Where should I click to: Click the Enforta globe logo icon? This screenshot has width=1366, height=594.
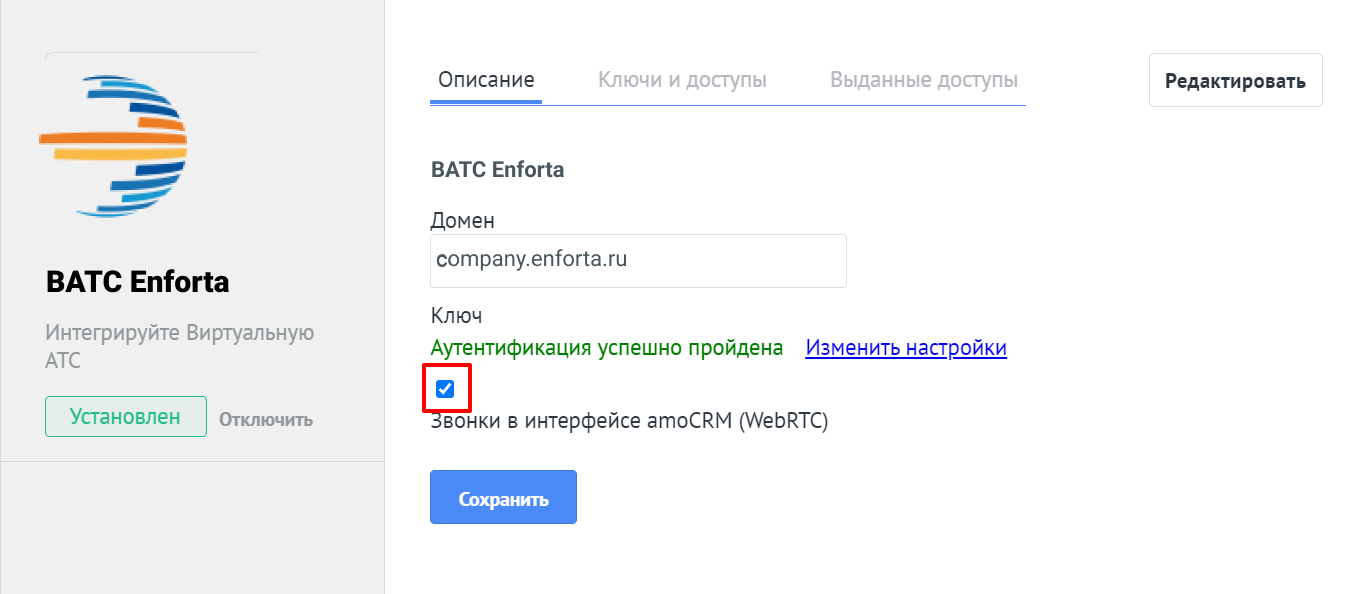click(x=113, y=146)
